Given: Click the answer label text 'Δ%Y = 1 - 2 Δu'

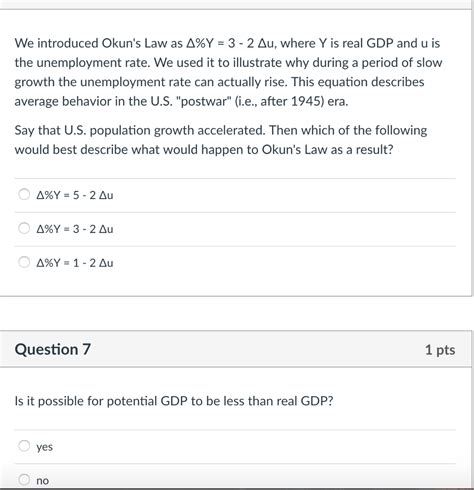Looking at the screenshot, I should click(x=75, y=263).
